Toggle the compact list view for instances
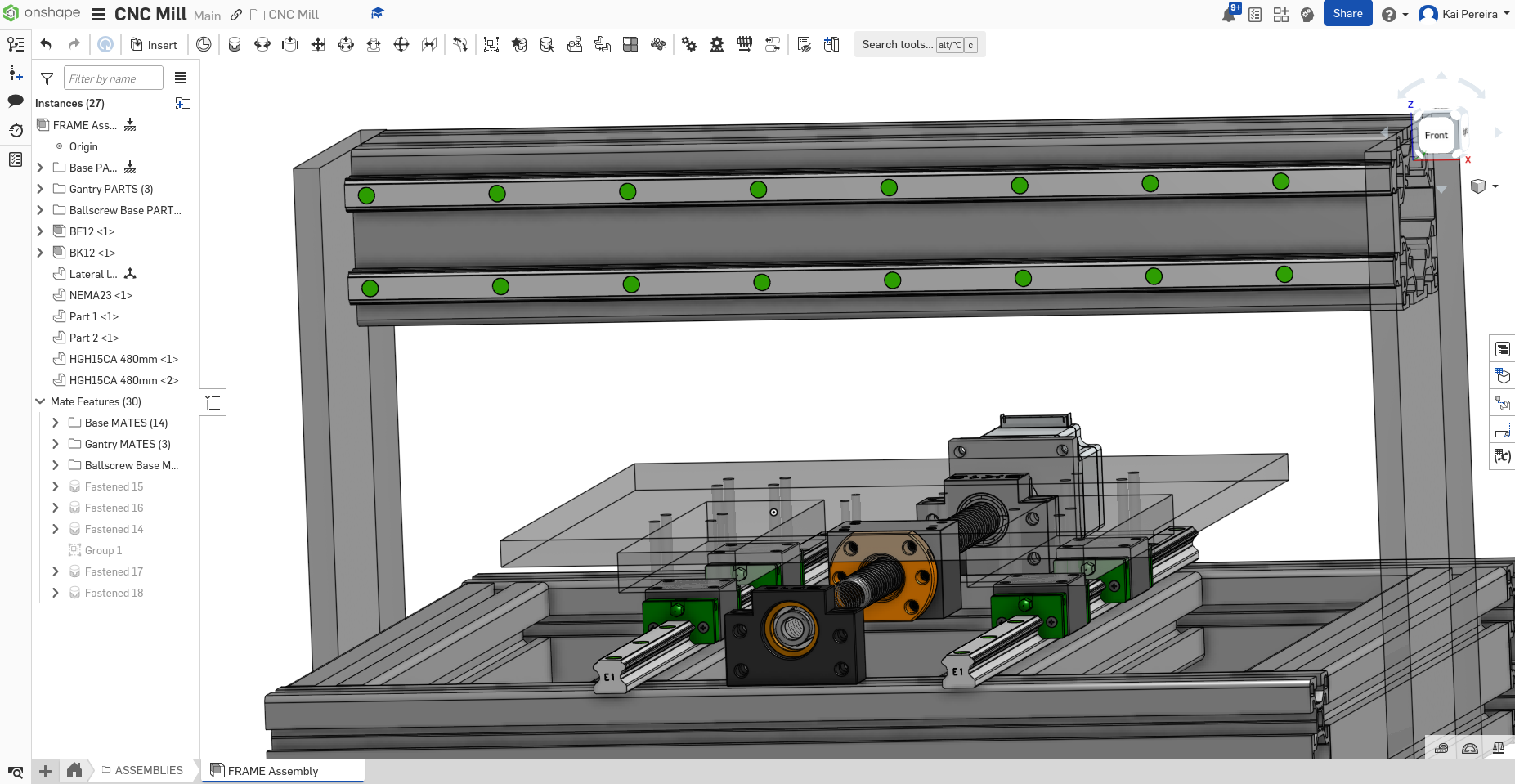Image resolution: width=1515 pixels, height=784 pixels. point(181,78)
